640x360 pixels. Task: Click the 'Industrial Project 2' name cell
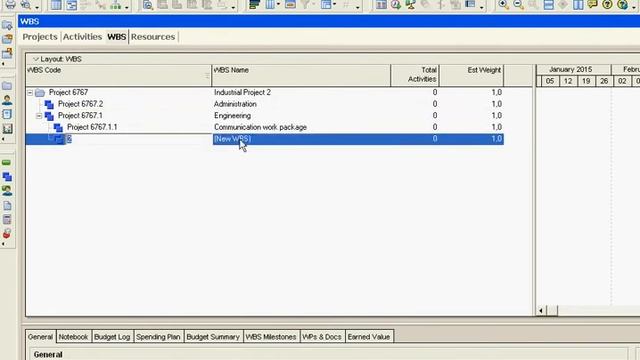pos(301,93)
